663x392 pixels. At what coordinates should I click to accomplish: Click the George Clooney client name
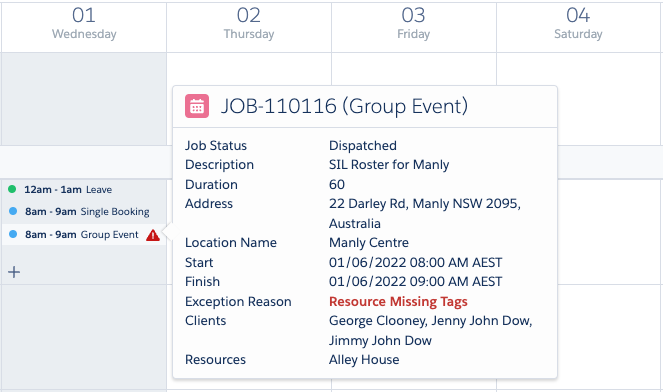click(378, 321)
